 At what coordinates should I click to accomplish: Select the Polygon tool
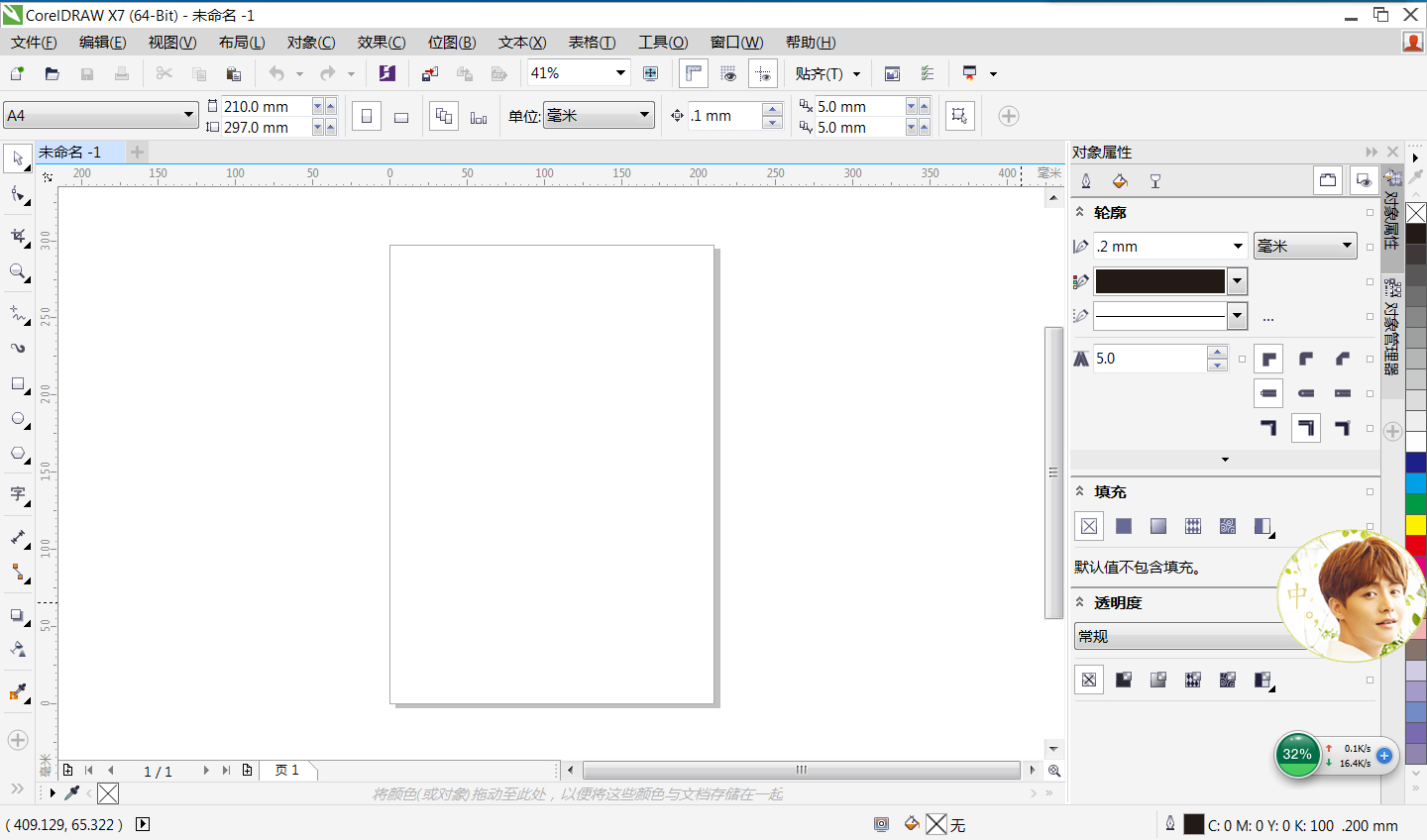tap(18, 454)
